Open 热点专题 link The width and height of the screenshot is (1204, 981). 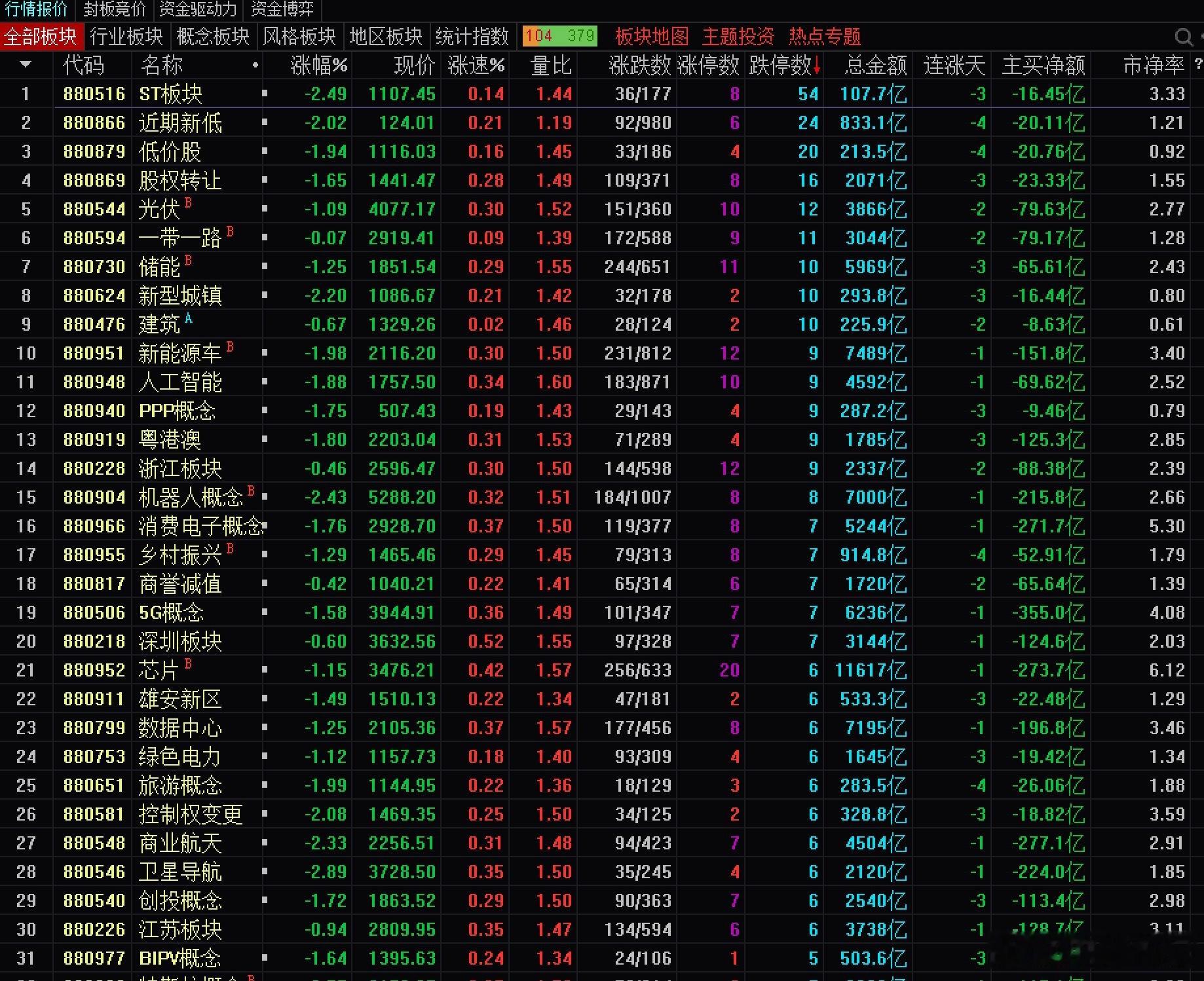[825, 37]
